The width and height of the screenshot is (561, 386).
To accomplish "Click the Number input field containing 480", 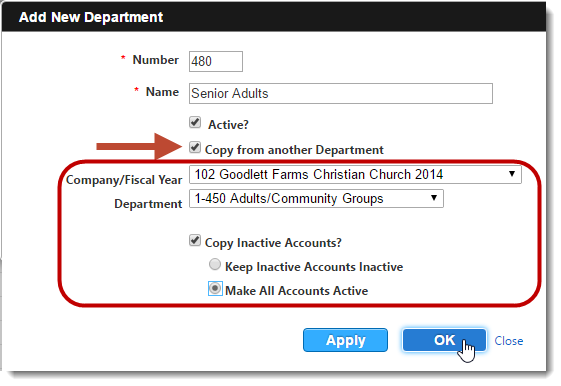I will pos(216,62).
